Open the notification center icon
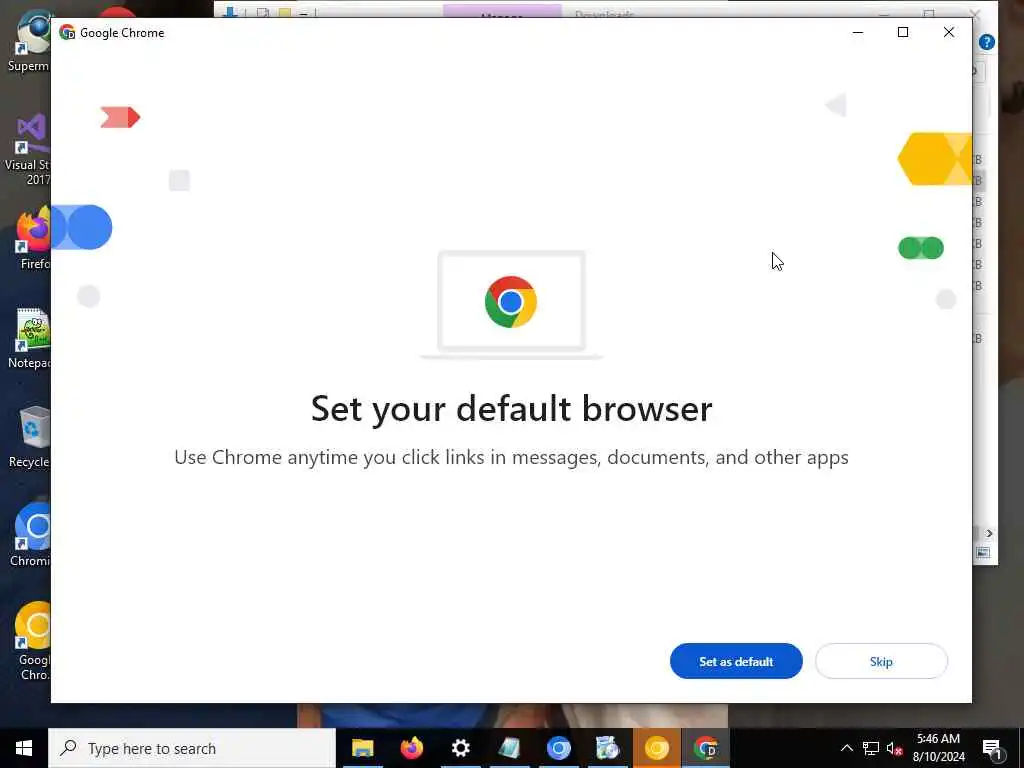This screenshot has width=1024, height=768. (x=992, y=749)
